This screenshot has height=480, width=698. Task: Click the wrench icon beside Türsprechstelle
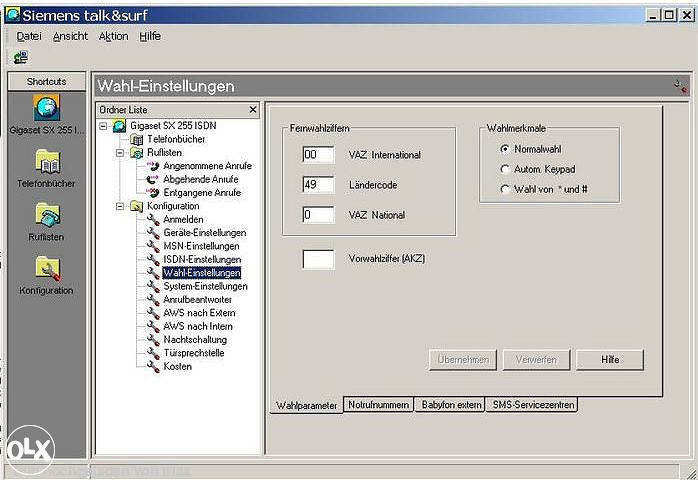153,353
